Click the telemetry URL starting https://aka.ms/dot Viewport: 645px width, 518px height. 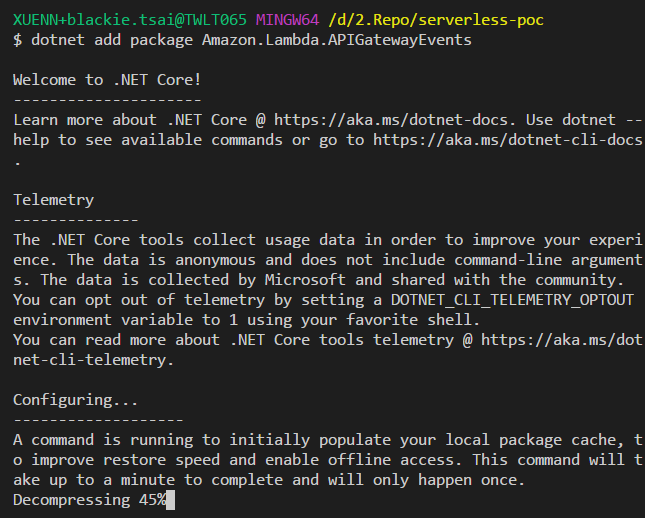pyautogui.click(x=562, y=339)
